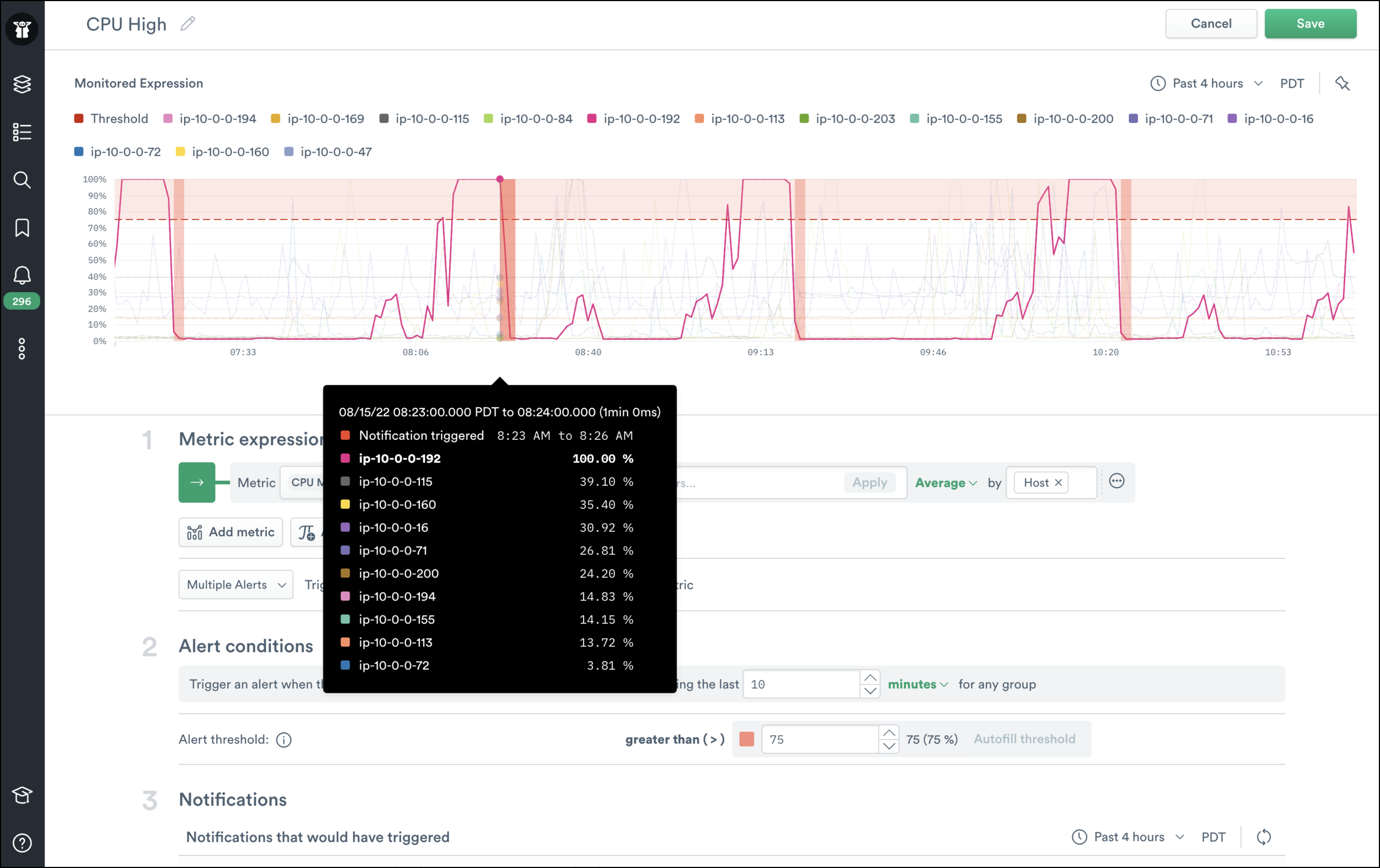Remove the Host group-by tag
Viewport: 1380px width, 868px height.
point(1059,482)
